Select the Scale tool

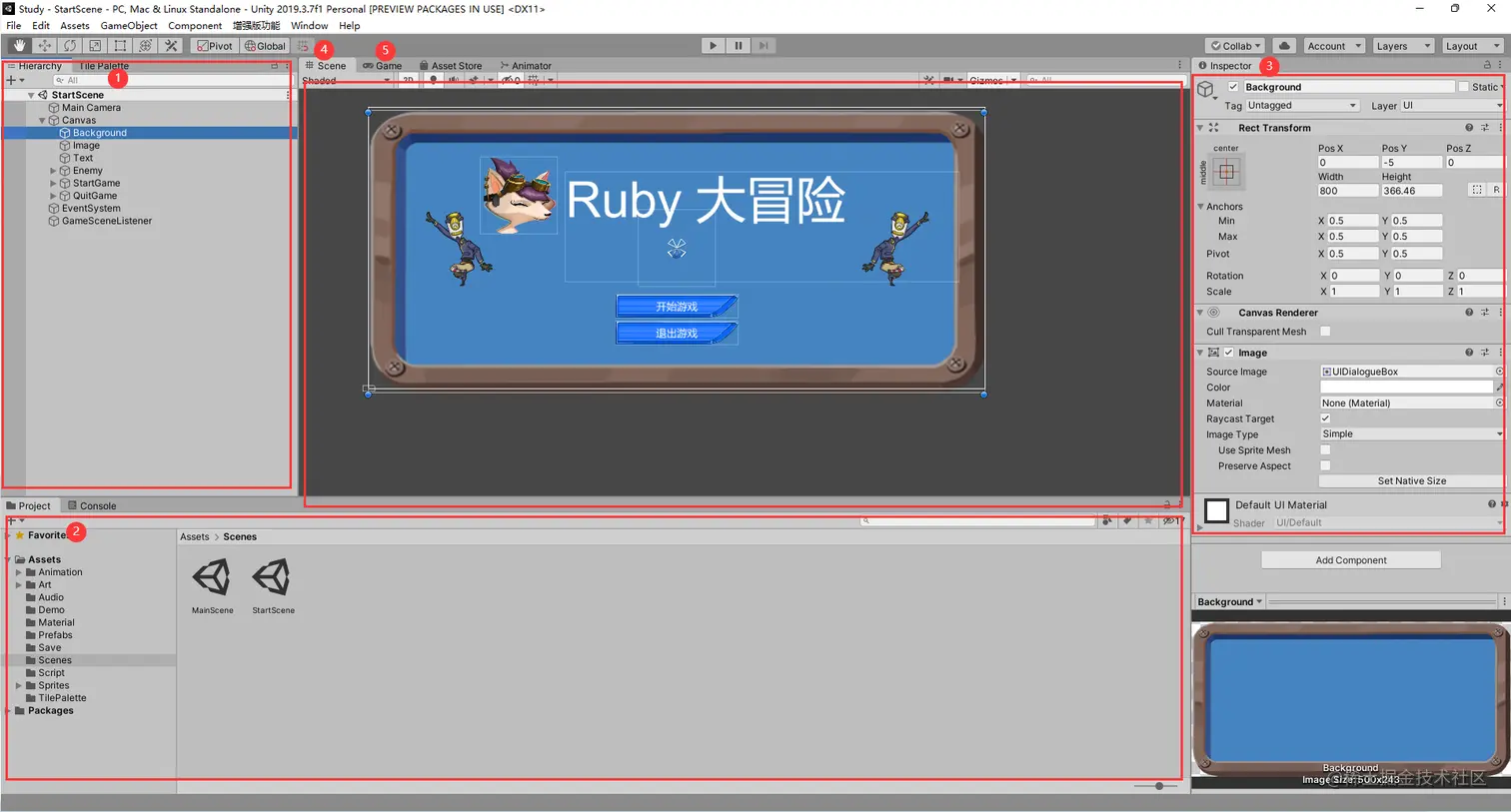click(x=95, y=46)
